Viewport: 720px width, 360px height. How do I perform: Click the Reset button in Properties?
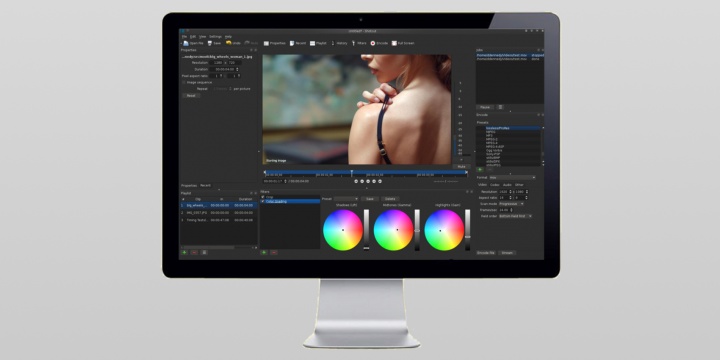tap(191, 96)
